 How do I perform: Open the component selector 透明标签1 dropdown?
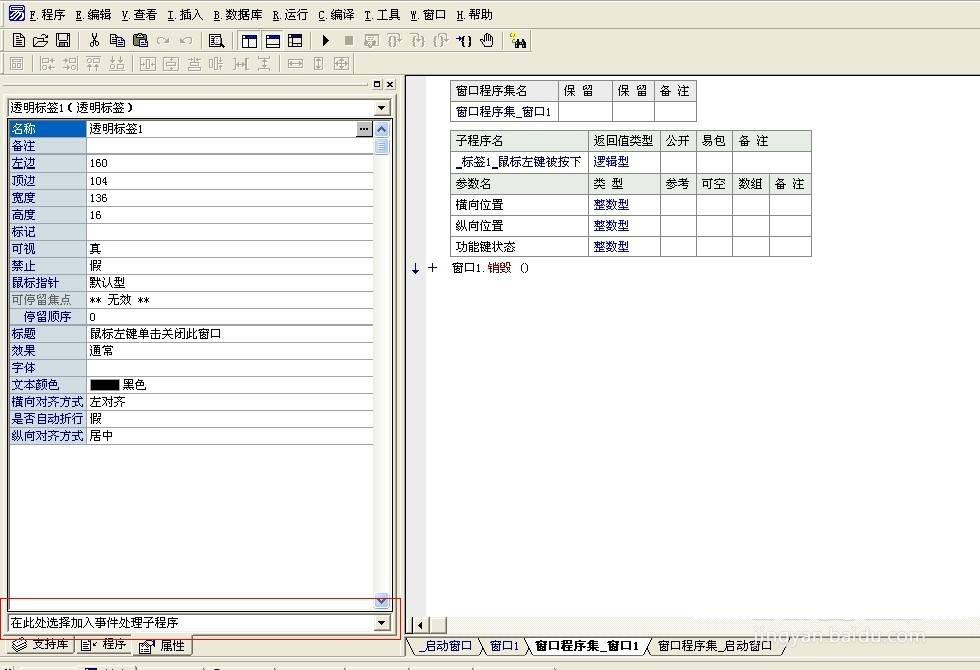click(381, 108)
